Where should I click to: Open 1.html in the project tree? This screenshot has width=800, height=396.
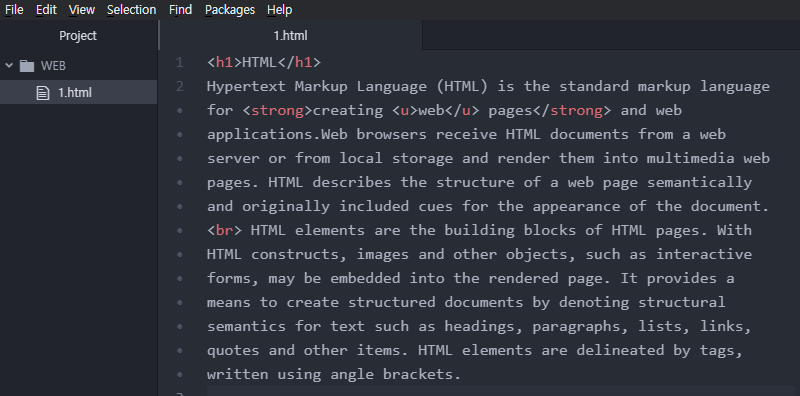79,93
